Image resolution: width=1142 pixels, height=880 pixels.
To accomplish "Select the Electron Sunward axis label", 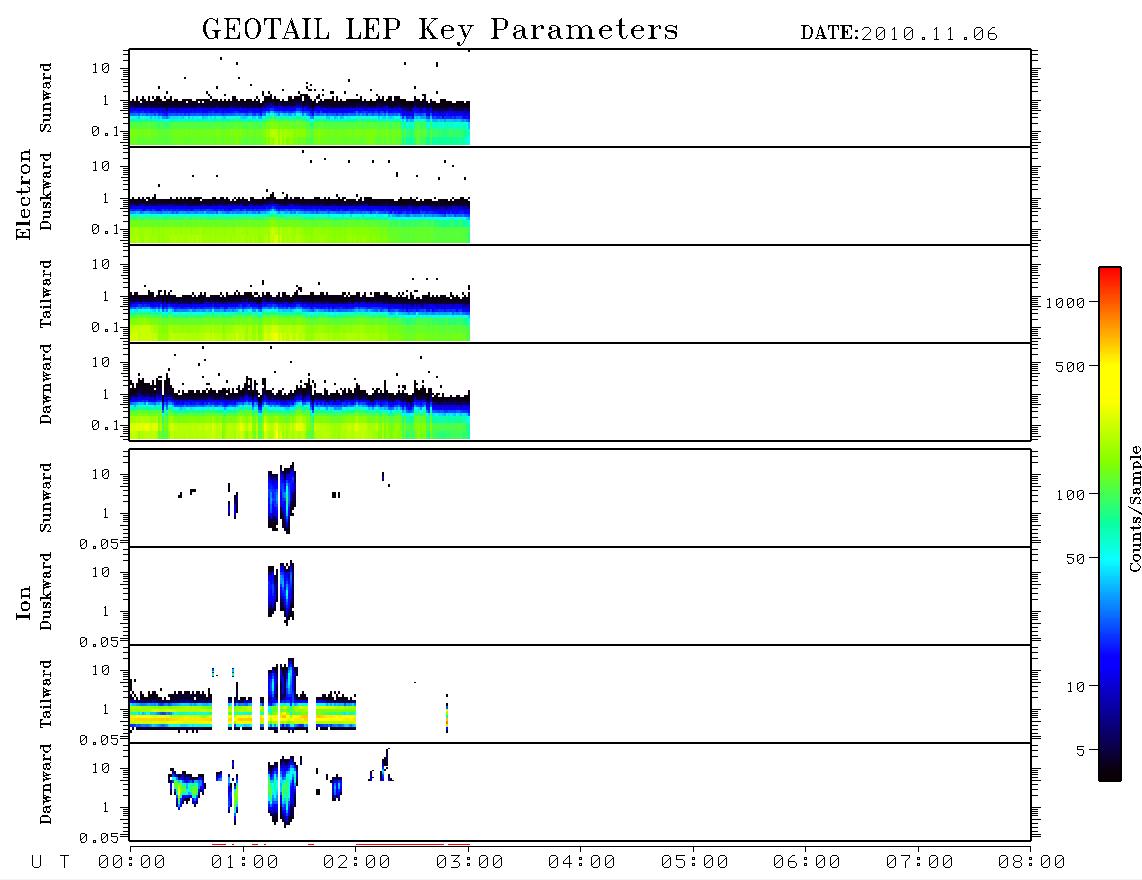I will [x=46, y=98].
